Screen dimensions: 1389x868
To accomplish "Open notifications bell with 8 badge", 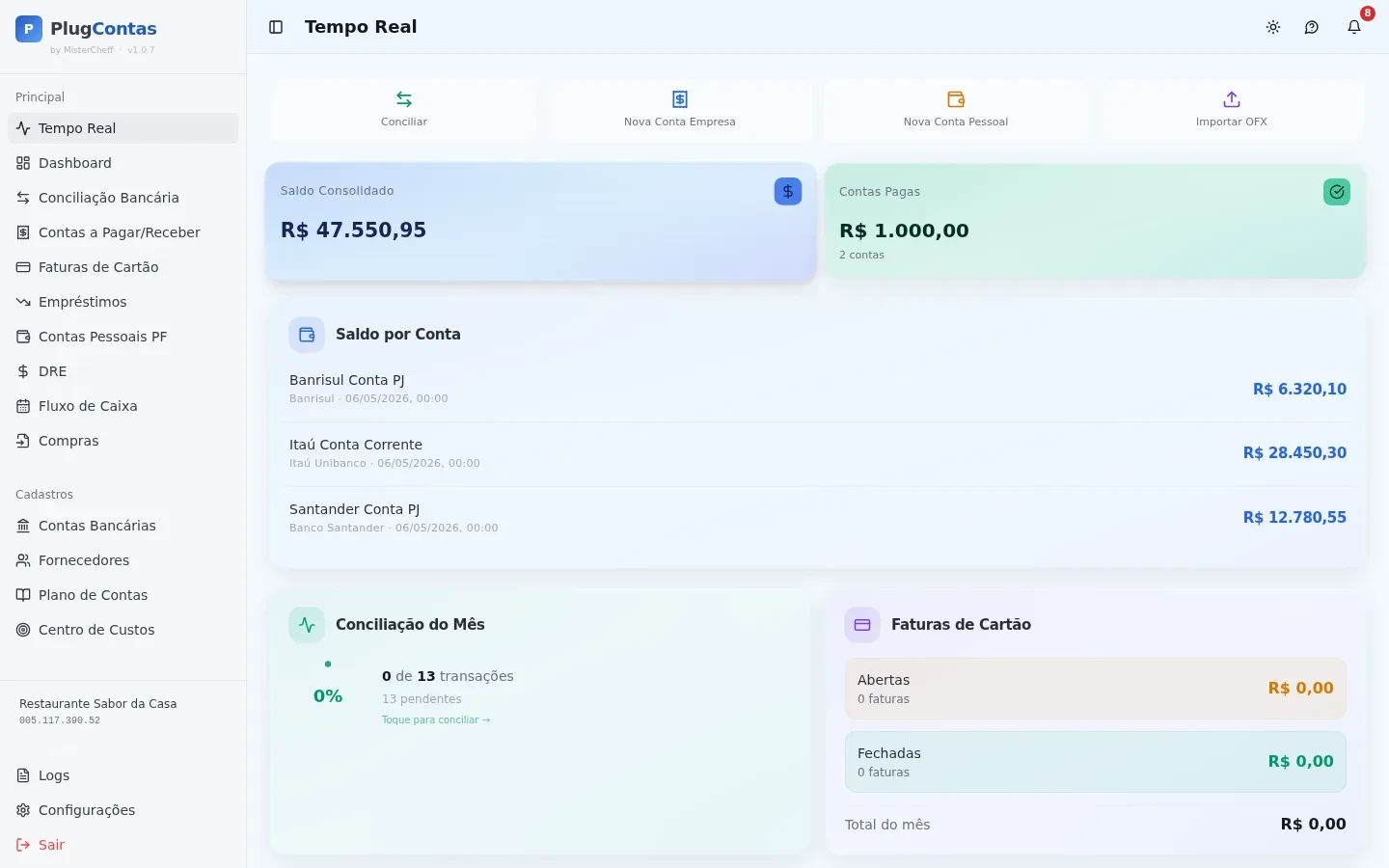I will (x=1354, y=27).
